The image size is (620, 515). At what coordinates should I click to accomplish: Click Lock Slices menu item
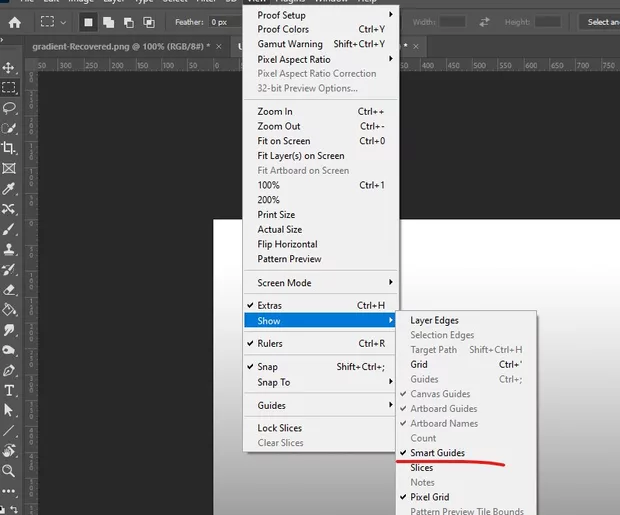(x=320, y=428)
